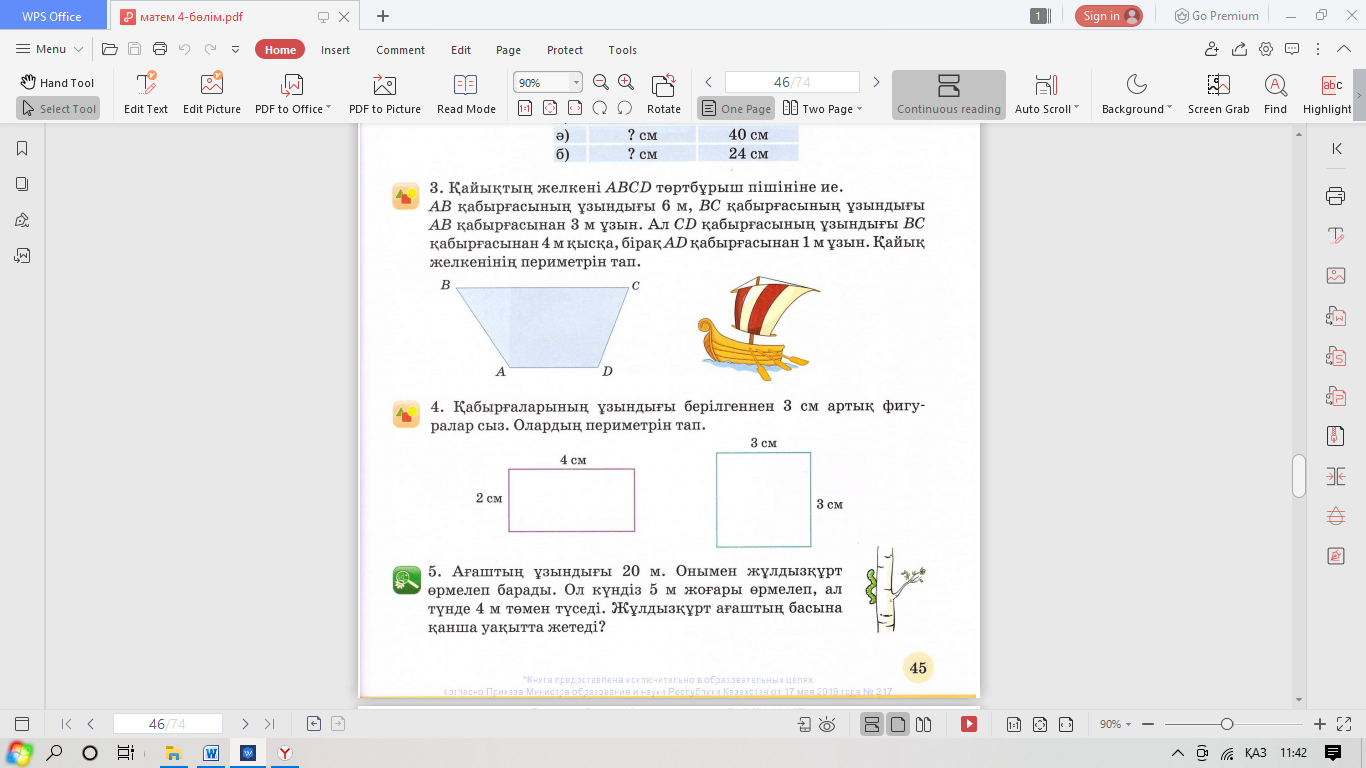Click the printer icon in right sidebar
The height and width of the screenshot is (768, 1366).
1335,196
